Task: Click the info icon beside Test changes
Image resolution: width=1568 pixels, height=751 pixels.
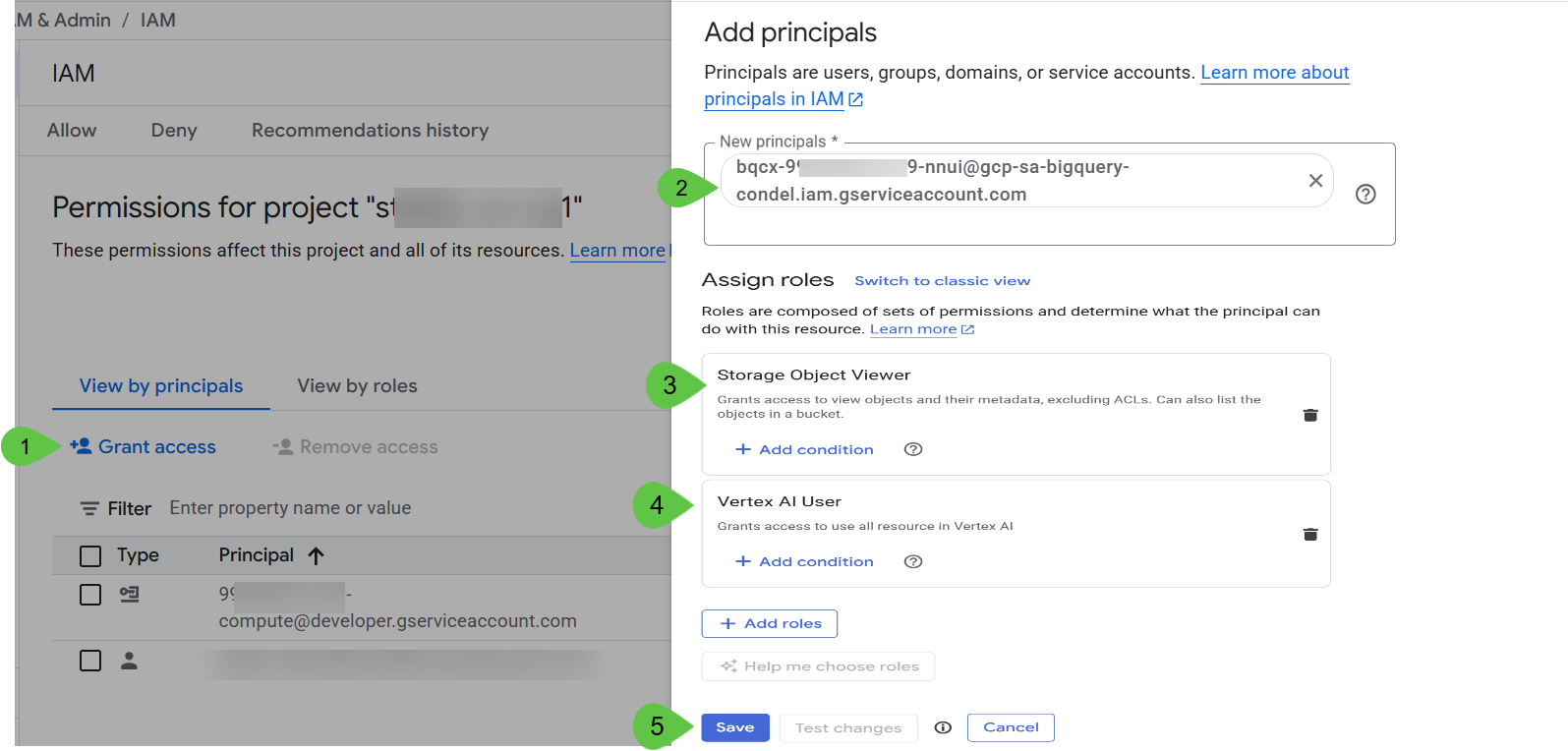Action: 943,727
